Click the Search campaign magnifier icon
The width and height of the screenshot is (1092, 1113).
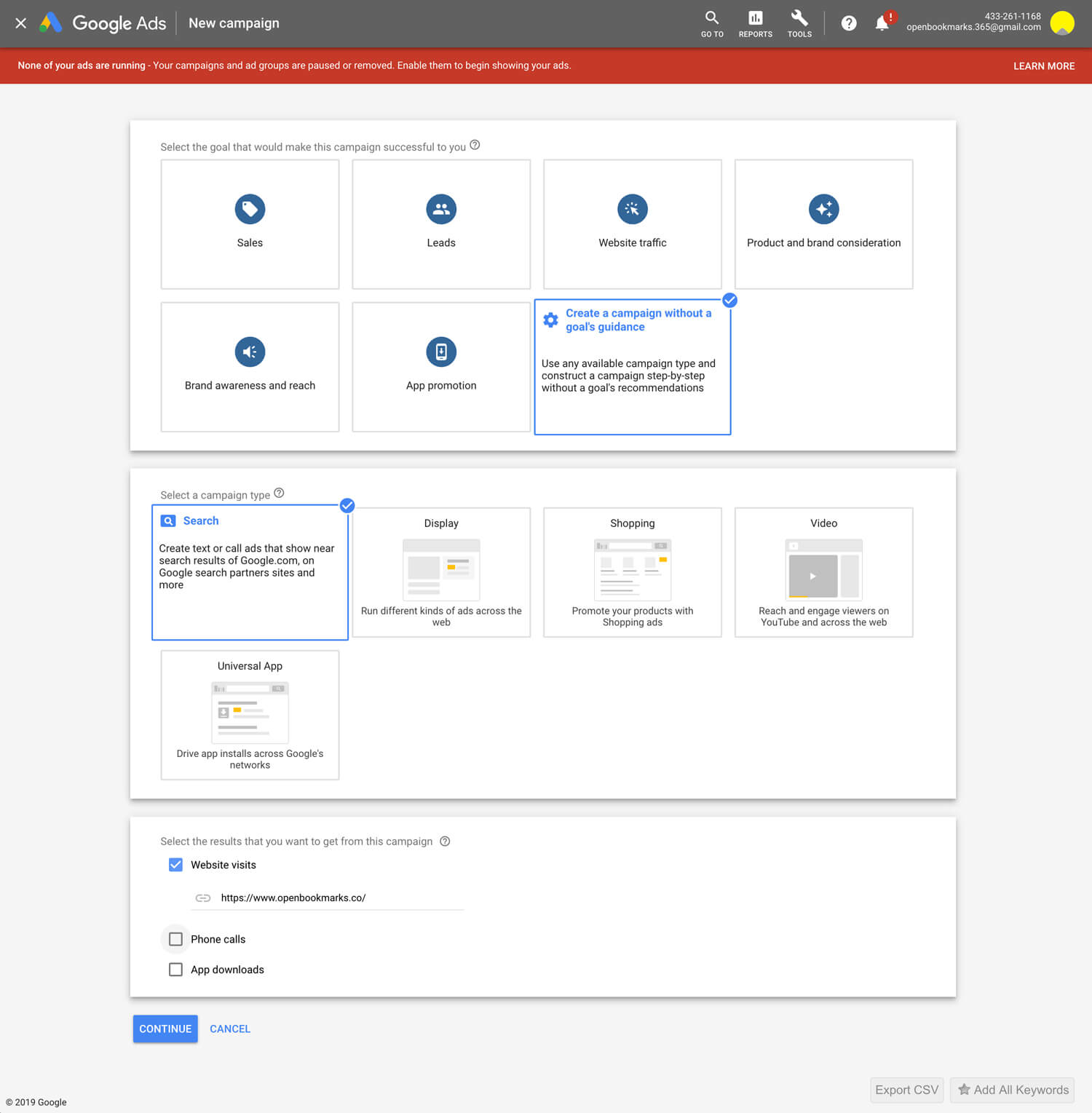click(x=168, y=520)
